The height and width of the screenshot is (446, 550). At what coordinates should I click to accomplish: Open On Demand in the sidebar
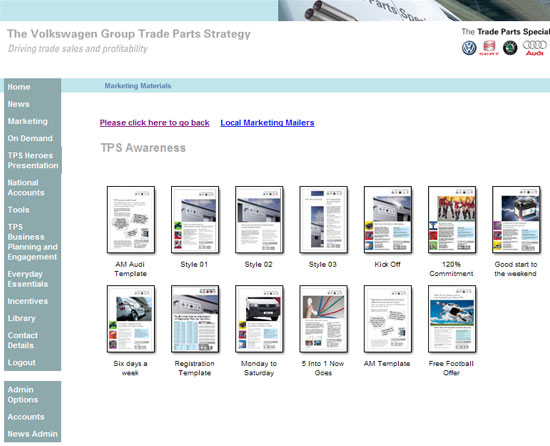click(30, 138)
